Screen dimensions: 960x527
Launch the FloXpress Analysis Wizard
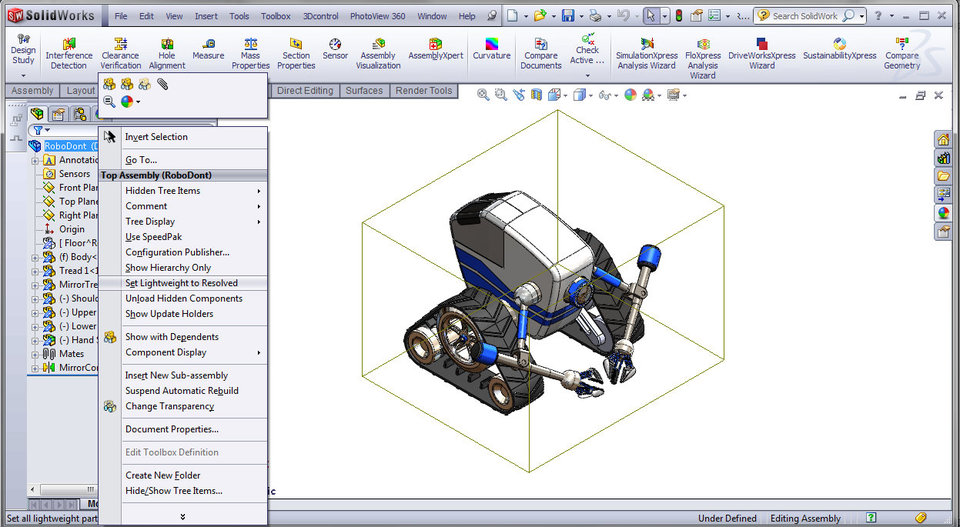click(x=703, y=58)
